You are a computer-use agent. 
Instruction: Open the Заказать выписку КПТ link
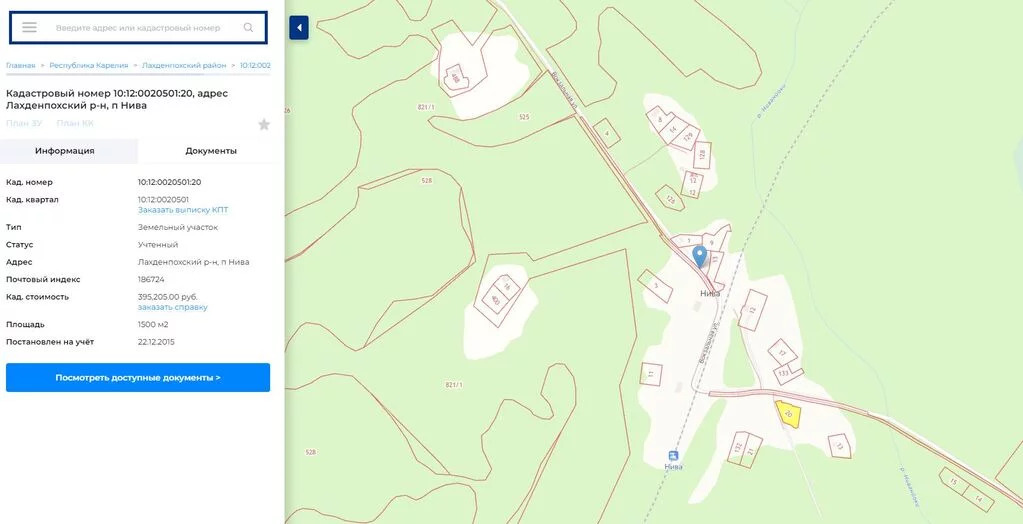click(x=183, y=210)
